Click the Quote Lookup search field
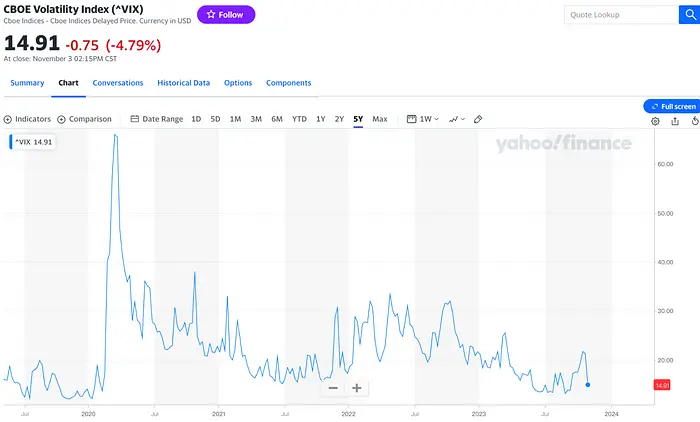700x422 pixels. click(x=621, y=15)
